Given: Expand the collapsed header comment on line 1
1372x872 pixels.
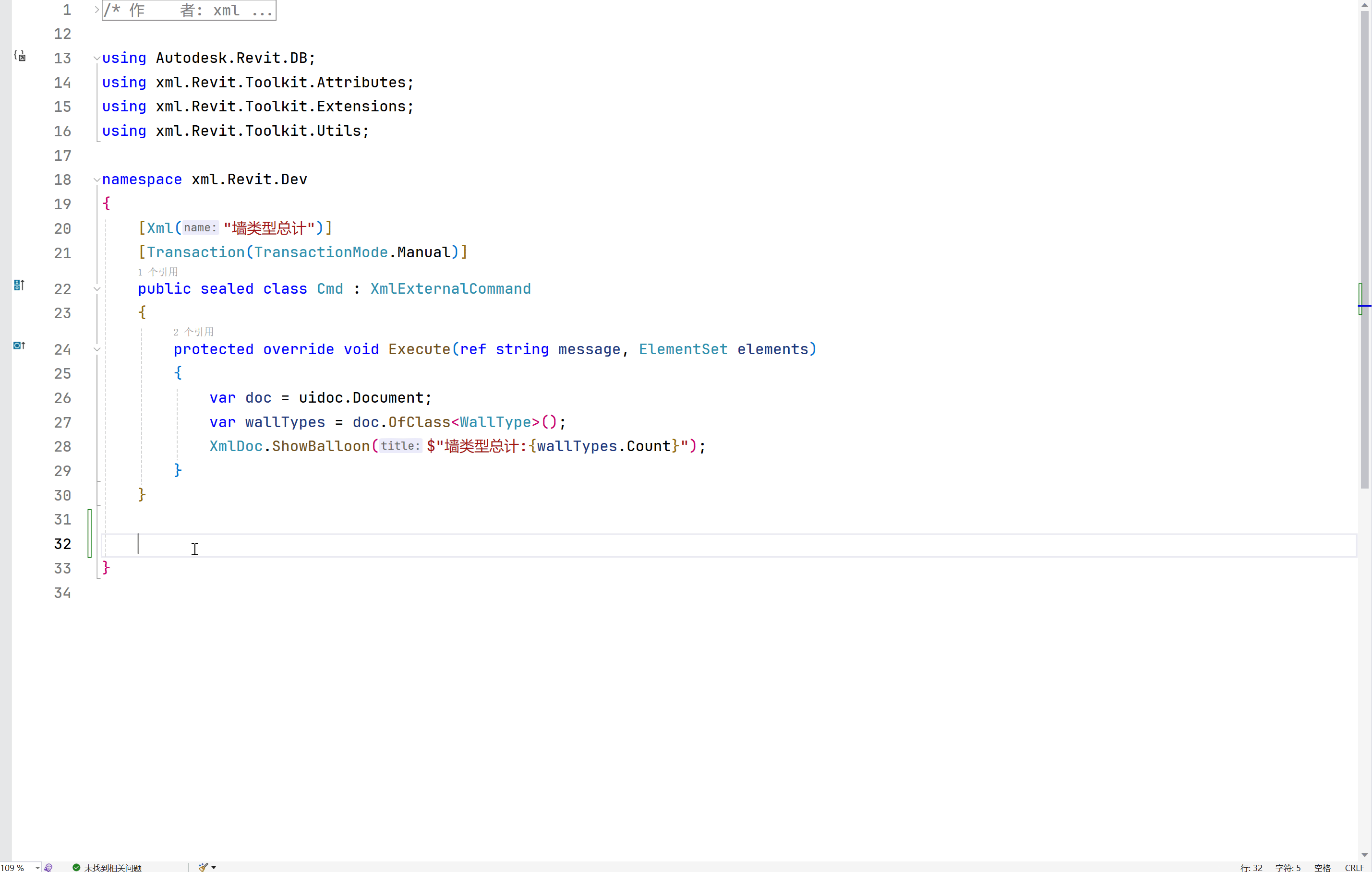Looking at the screenshot, I should [97, 10].
